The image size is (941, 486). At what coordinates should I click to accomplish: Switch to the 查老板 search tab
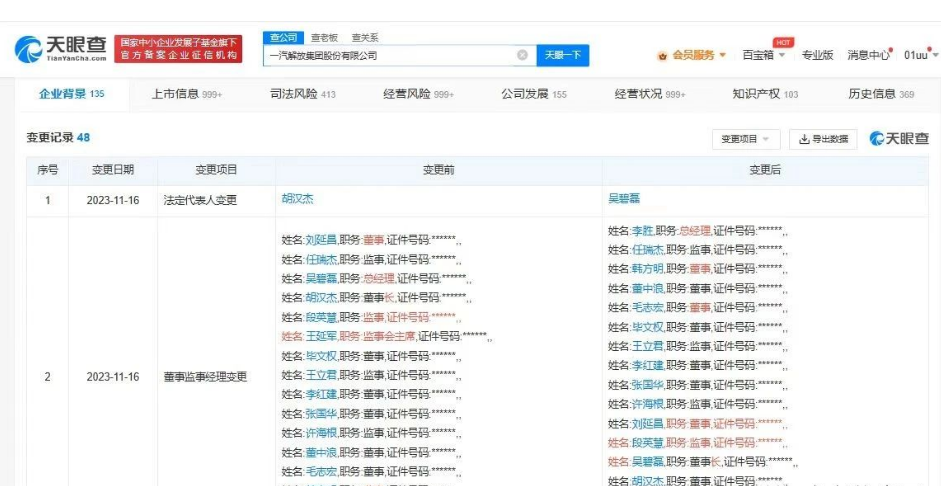pyautogui.click(x=324, y=37)
